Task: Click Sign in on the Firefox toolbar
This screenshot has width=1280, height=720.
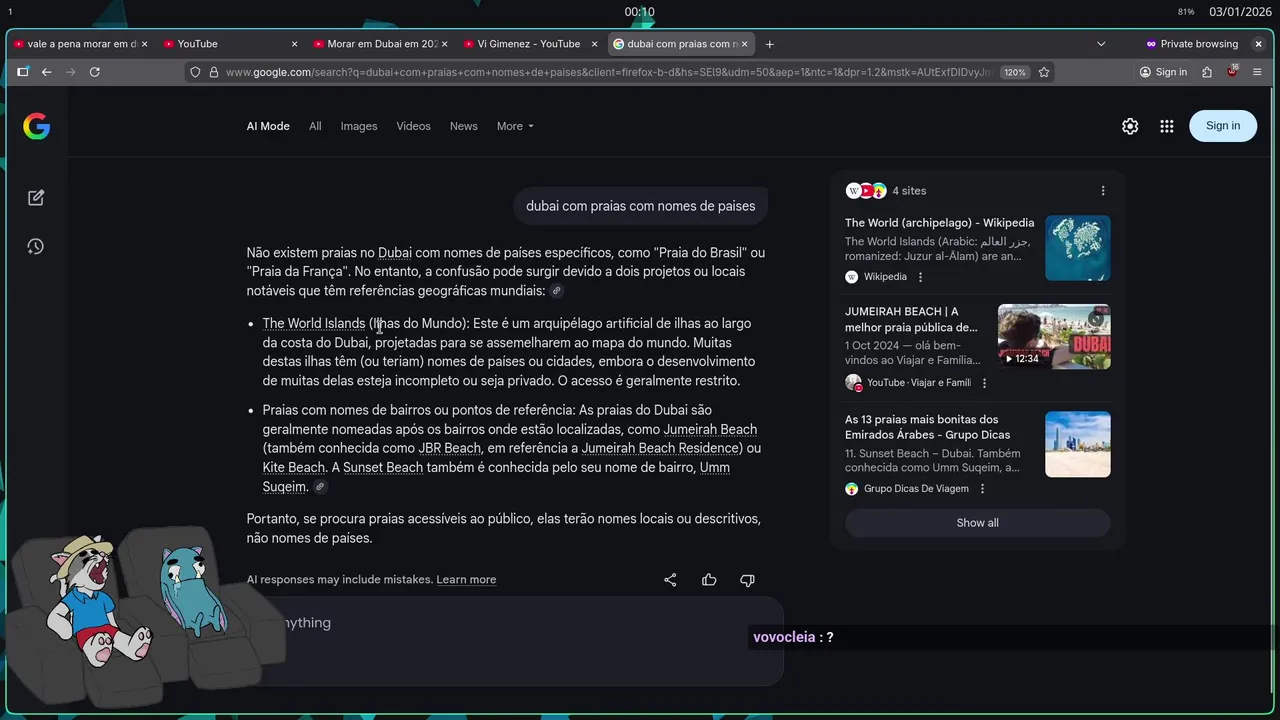Action: pyautogui.click(x=1163, y=72)
